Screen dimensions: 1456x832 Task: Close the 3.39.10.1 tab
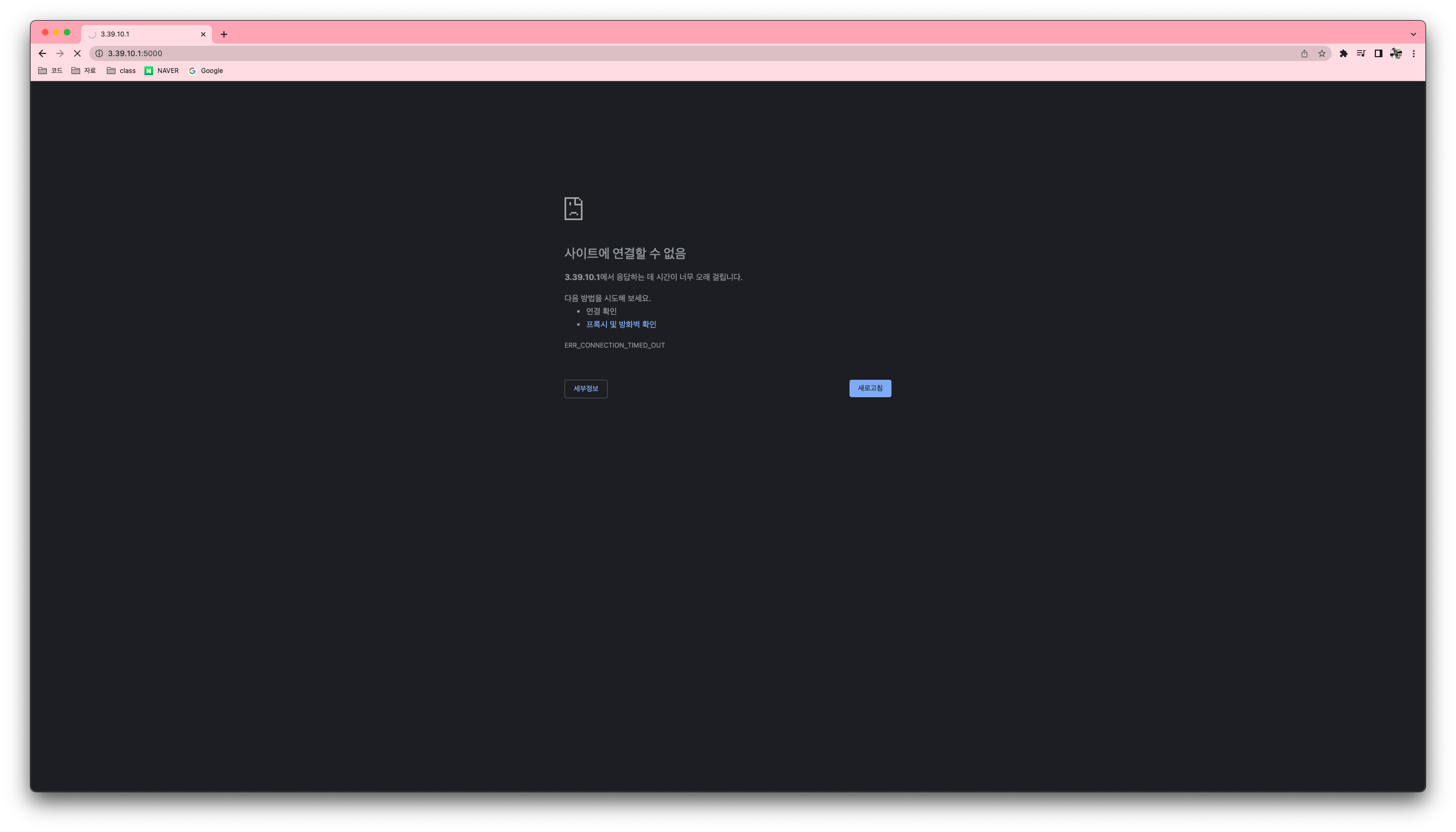[203, 34]
